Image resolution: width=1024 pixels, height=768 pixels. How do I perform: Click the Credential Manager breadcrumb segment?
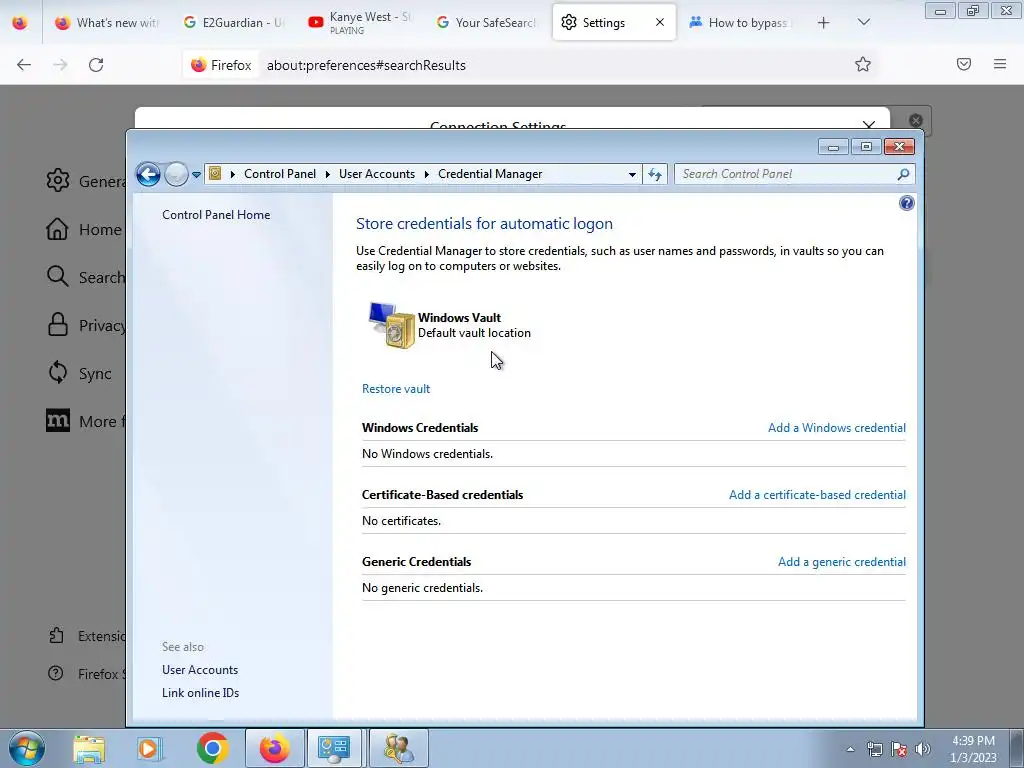tap(490, 174)
